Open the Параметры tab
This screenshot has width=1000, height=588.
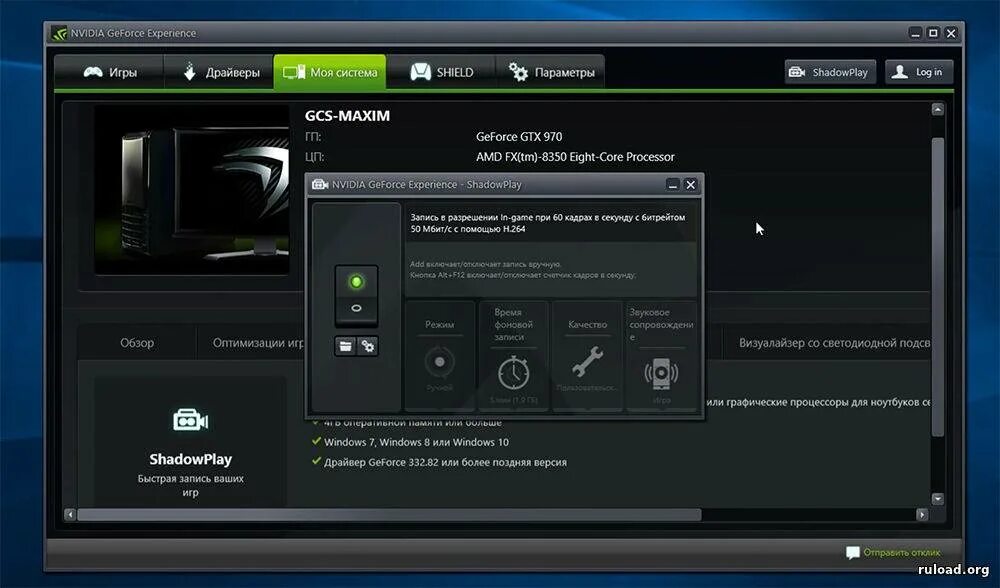[x=550, y=72]
